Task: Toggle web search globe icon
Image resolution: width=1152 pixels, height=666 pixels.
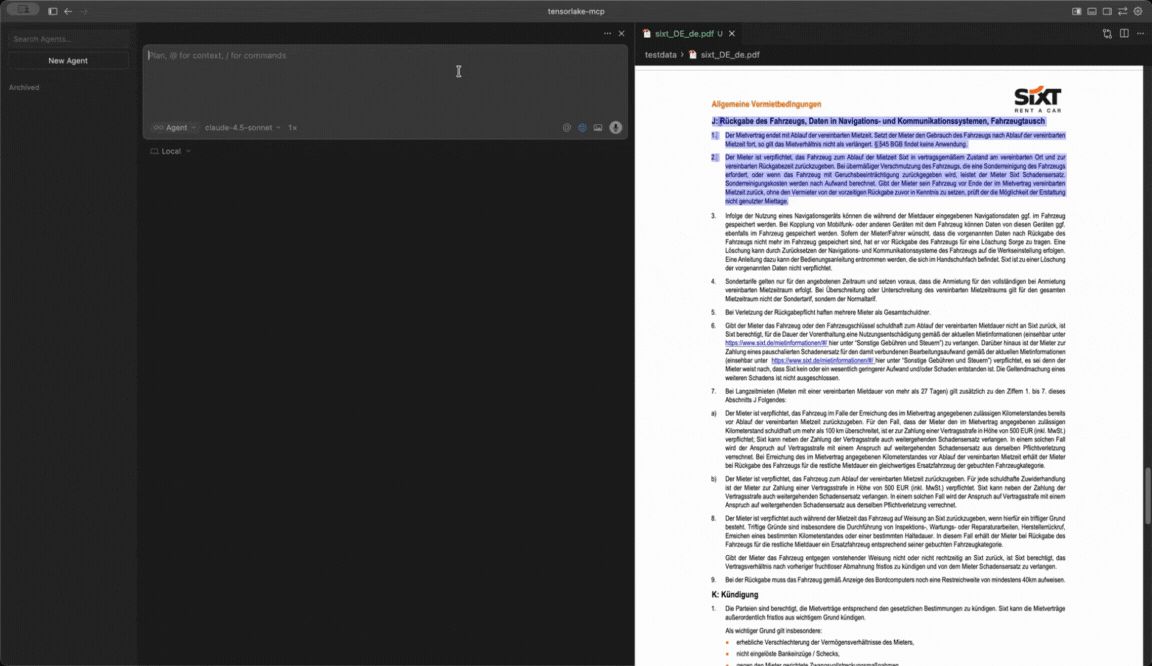Action: (582, 127)
